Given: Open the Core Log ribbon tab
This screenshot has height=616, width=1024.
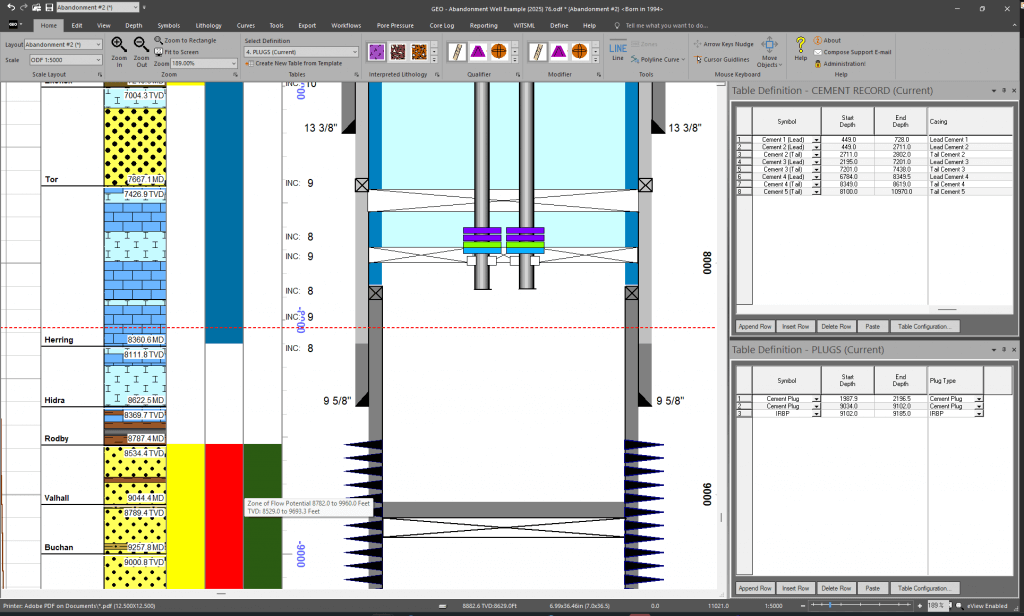Looking at the screenshot, I should click(x=441, y=25).
